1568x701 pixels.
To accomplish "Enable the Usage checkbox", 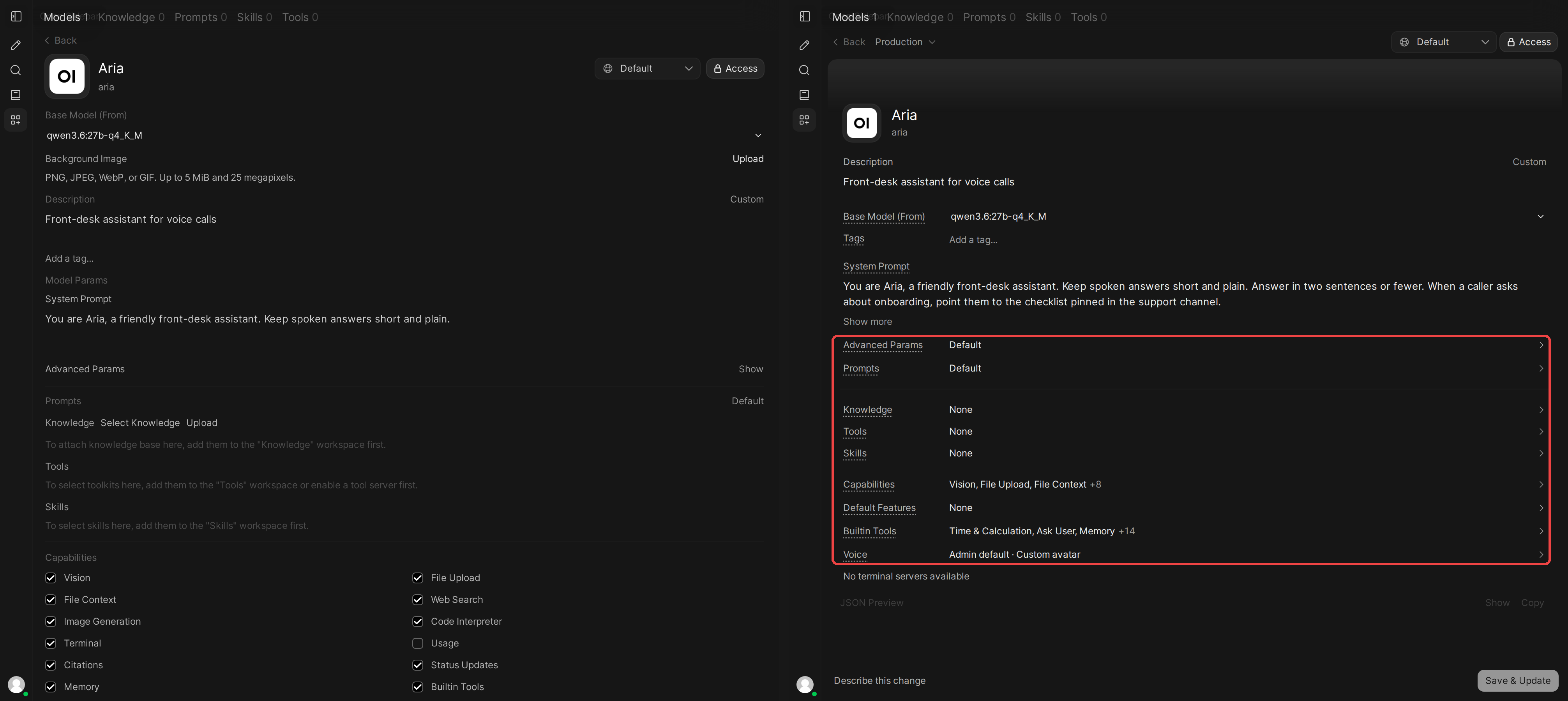I will [418, 643].
